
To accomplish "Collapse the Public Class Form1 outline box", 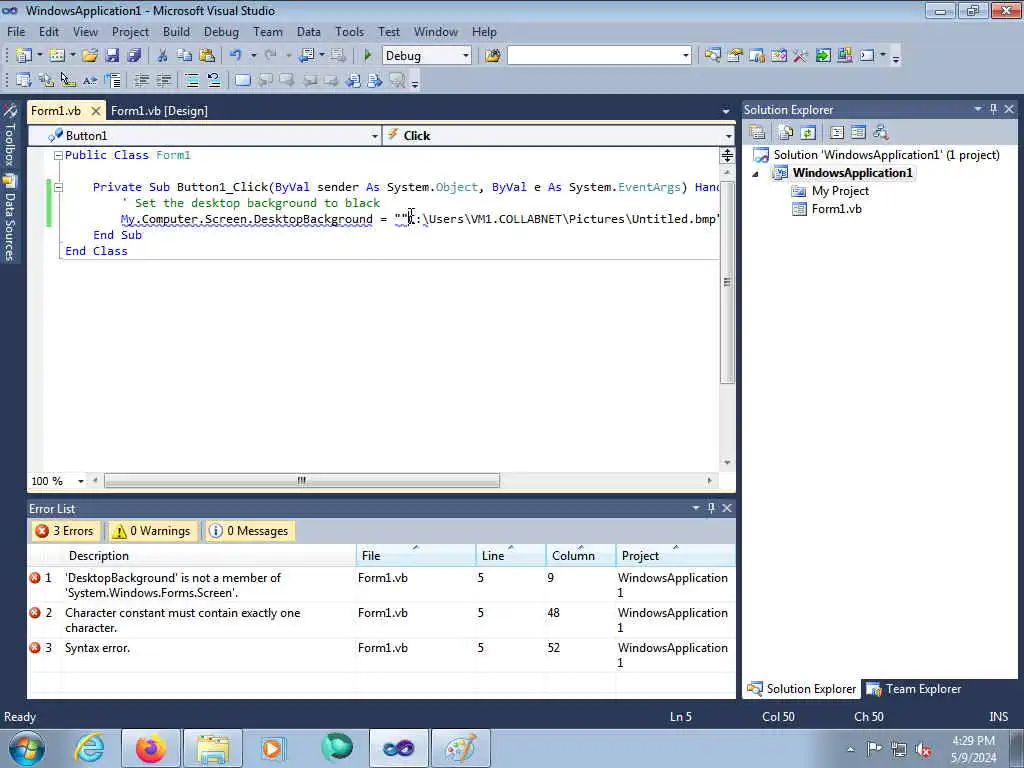I will [58, 155].
